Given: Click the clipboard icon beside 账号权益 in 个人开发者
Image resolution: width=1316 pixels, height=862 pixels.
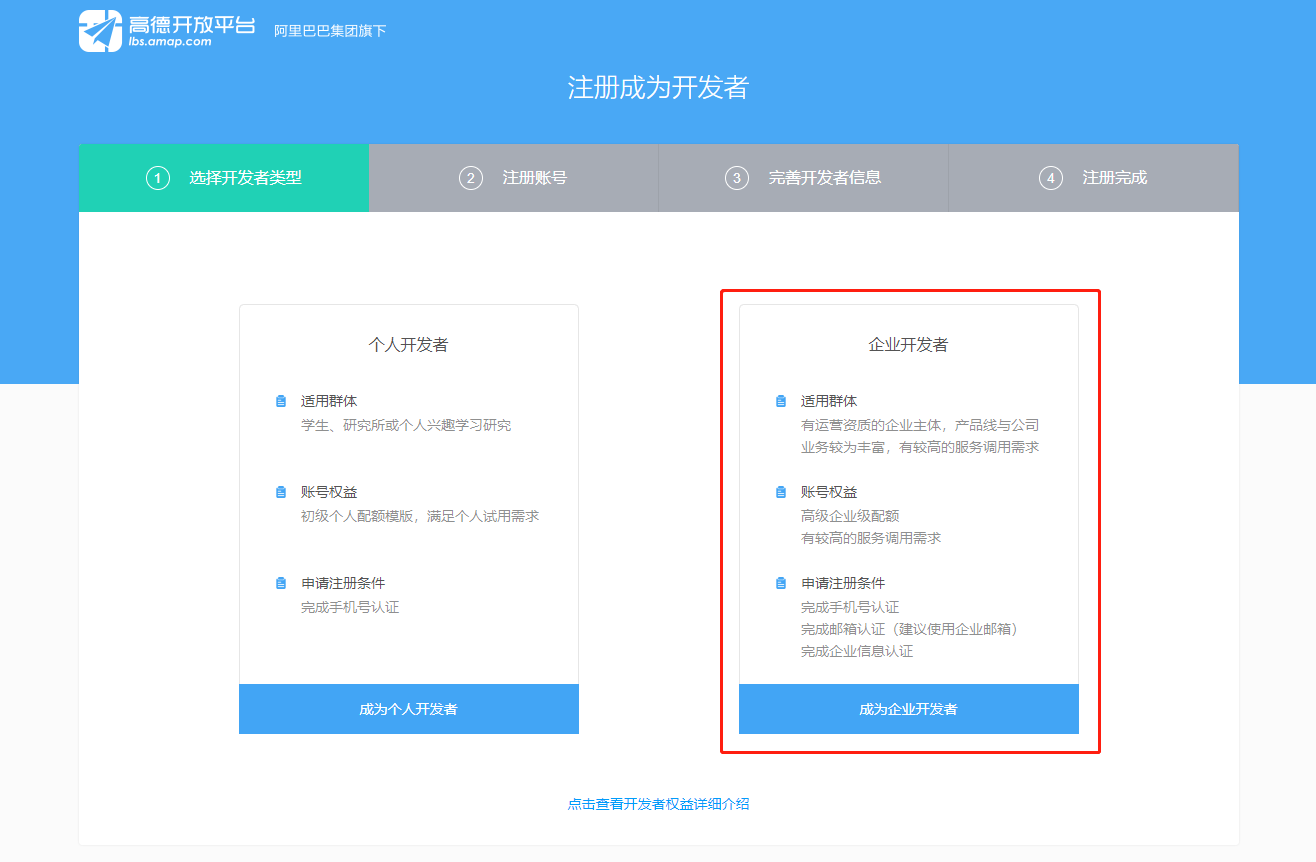Looking at the screenshot, I should 281,492.
